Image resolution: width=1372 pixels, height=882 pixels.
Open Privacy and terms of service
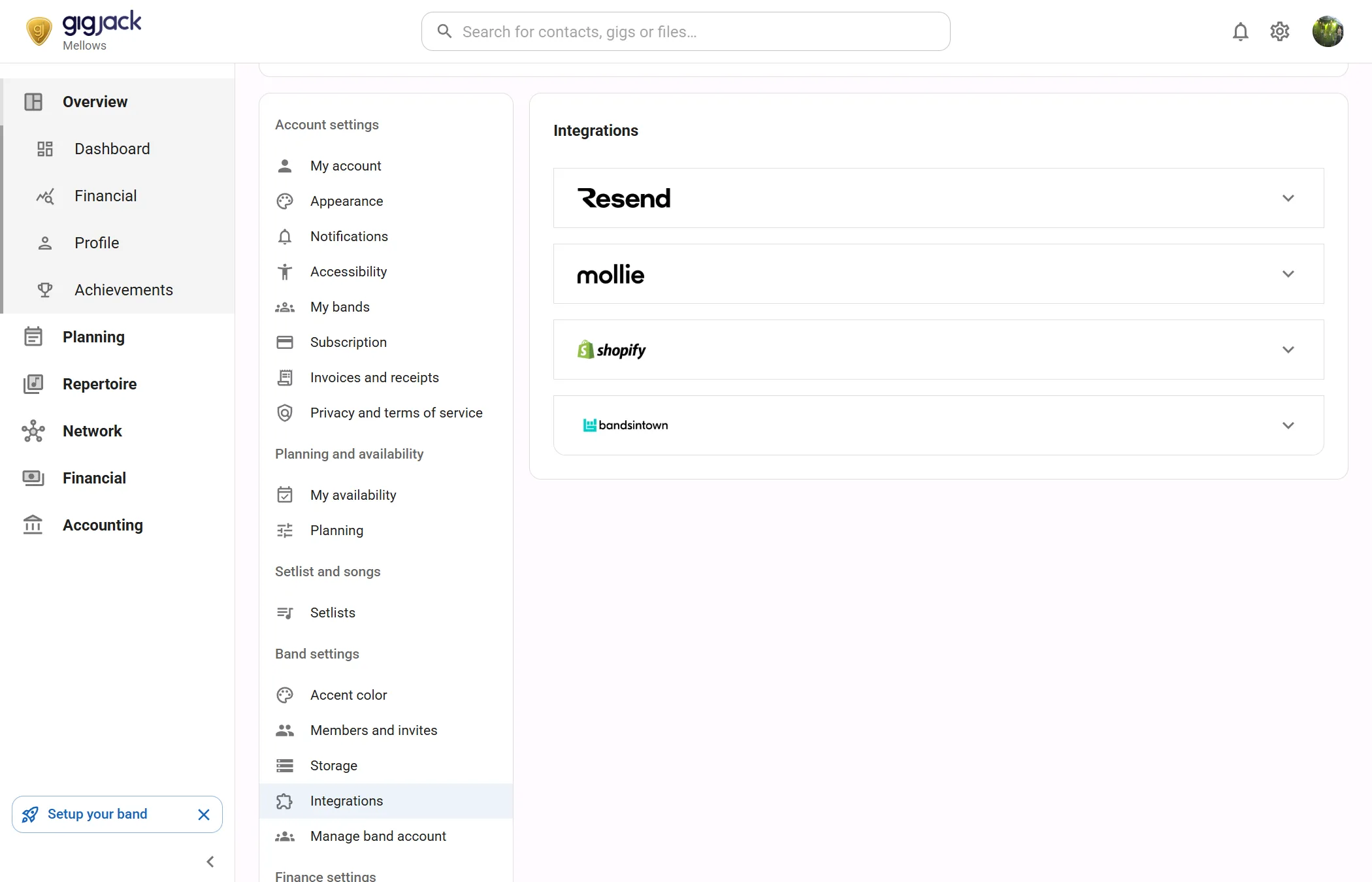[x=386, y=413]
